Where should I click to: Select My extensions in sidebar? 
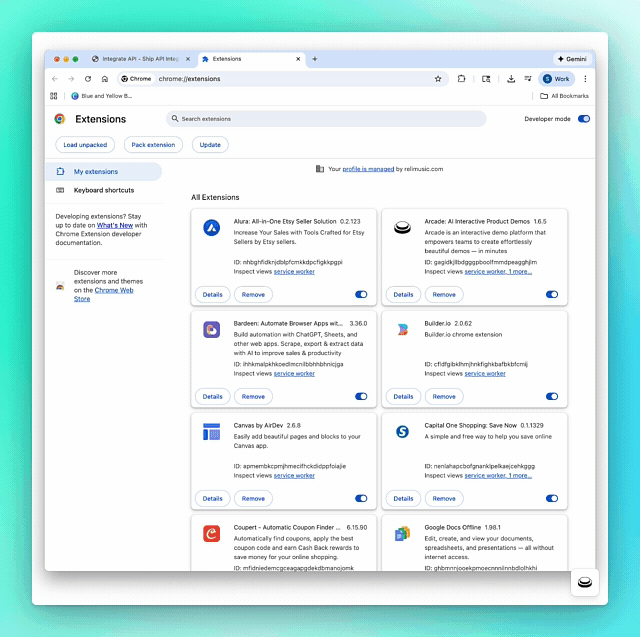(104, 171)
